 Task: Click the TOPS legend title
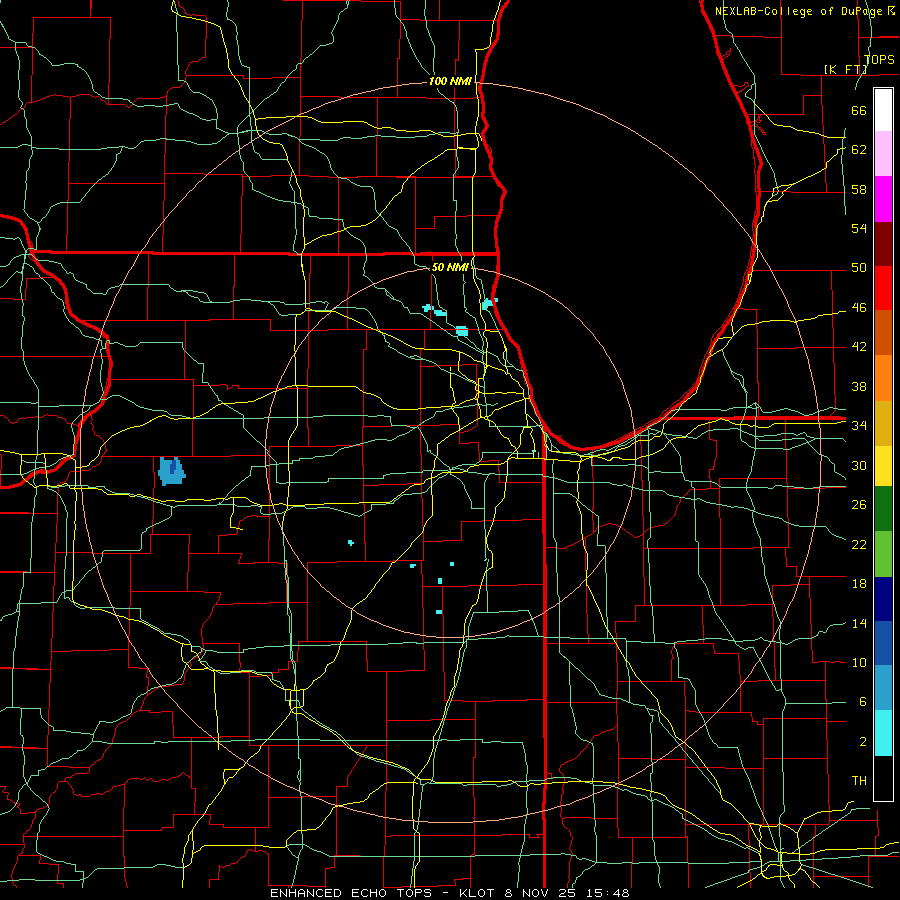coord(879,59)
